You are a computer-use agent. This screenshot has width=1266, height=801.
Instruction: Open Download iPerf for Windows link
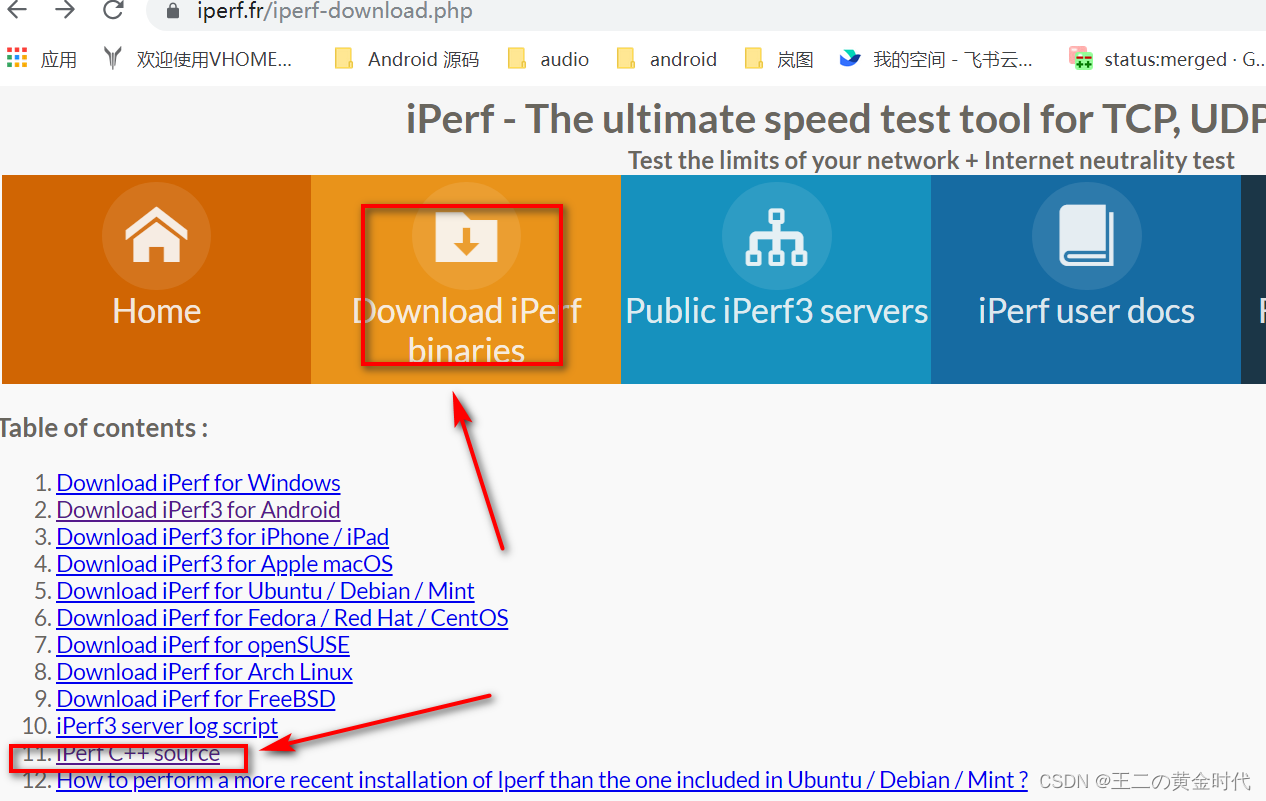tap(198, 483)
